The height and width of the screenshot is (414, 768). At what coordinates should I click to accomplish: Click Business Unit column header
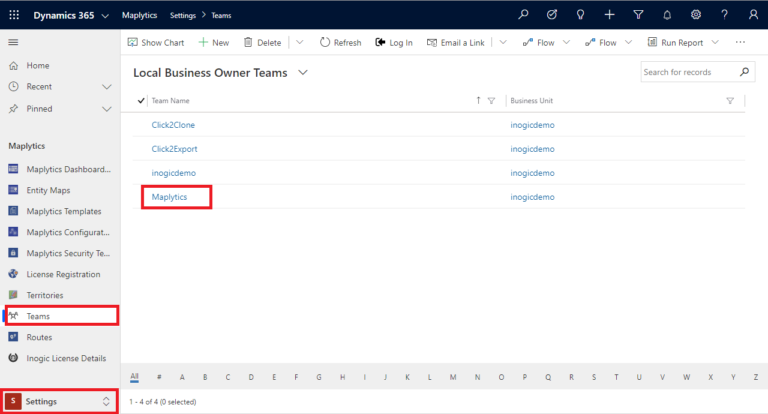pyautogui.click(x=531, y=100)
